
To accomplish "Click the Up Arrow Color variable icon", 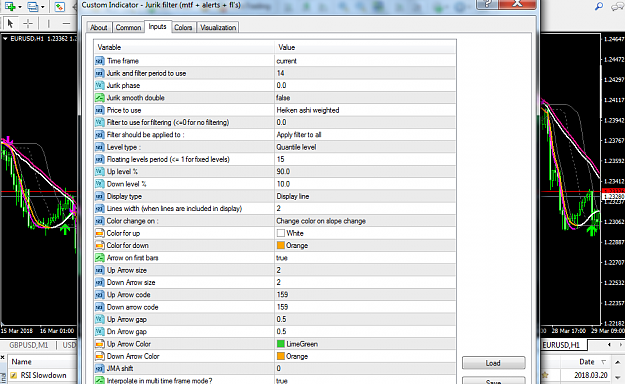I will 100,344.
